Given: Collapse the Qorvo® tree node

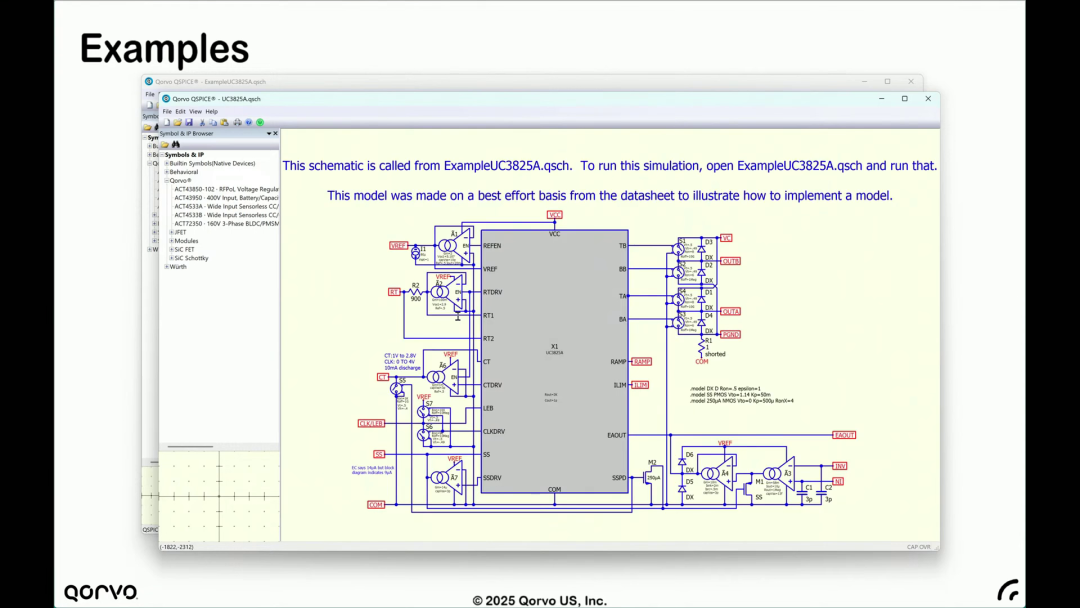Looking at the screenshot, I should (x=167, y=181).
